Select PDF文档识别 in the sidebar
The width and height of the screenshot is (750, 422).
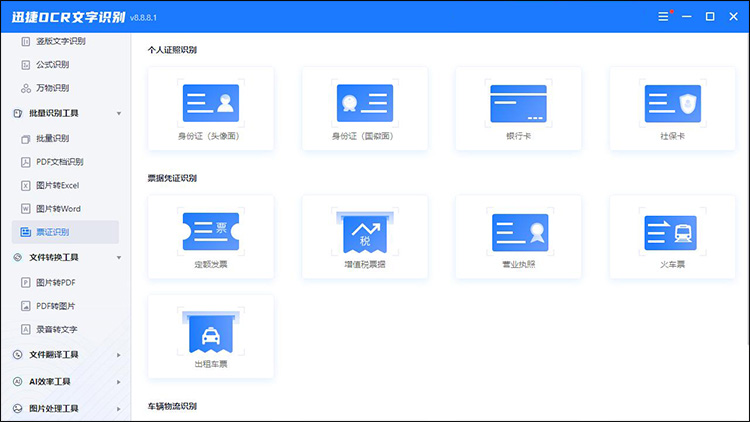(60, 162)
